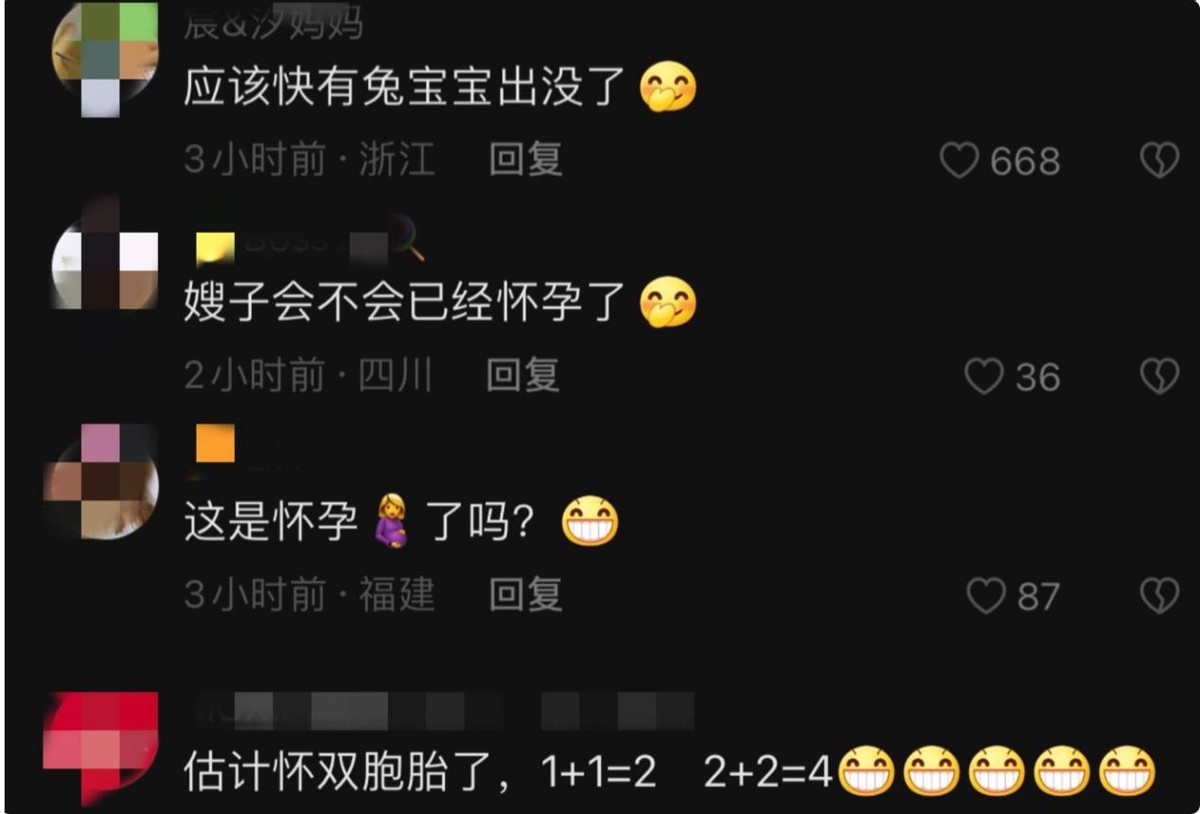Like the comment with 668 likes
1200x814 pixels.
click(959, 160)
